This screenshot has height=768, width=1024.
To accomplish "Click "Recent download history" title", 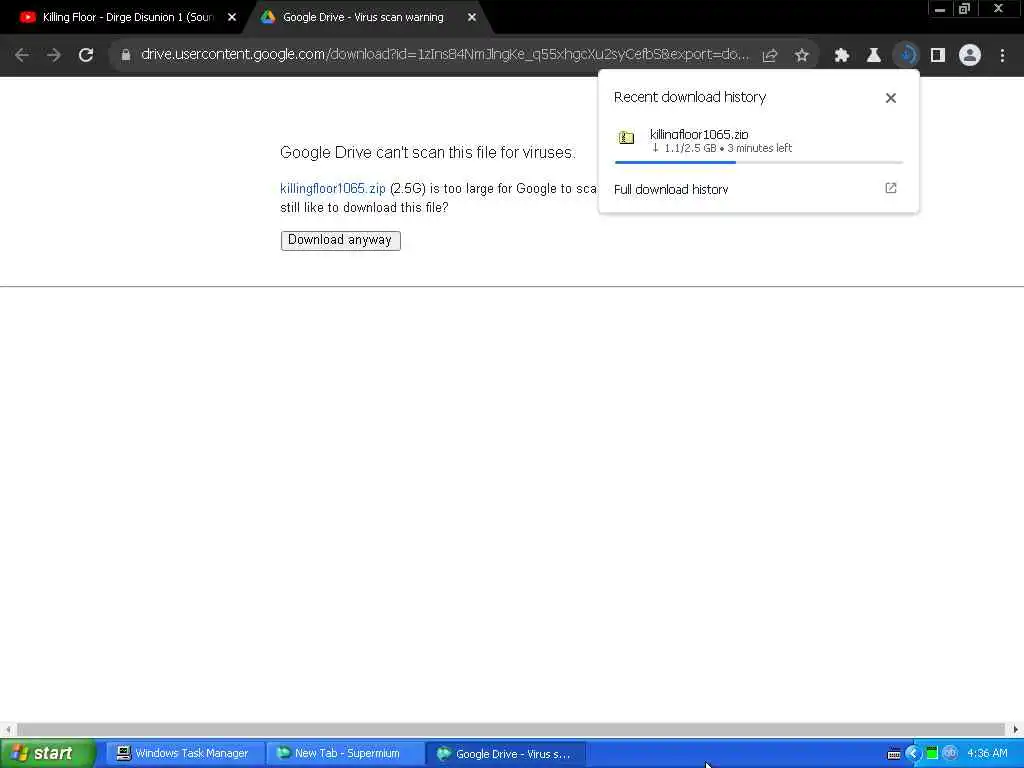I will point(690,97).
